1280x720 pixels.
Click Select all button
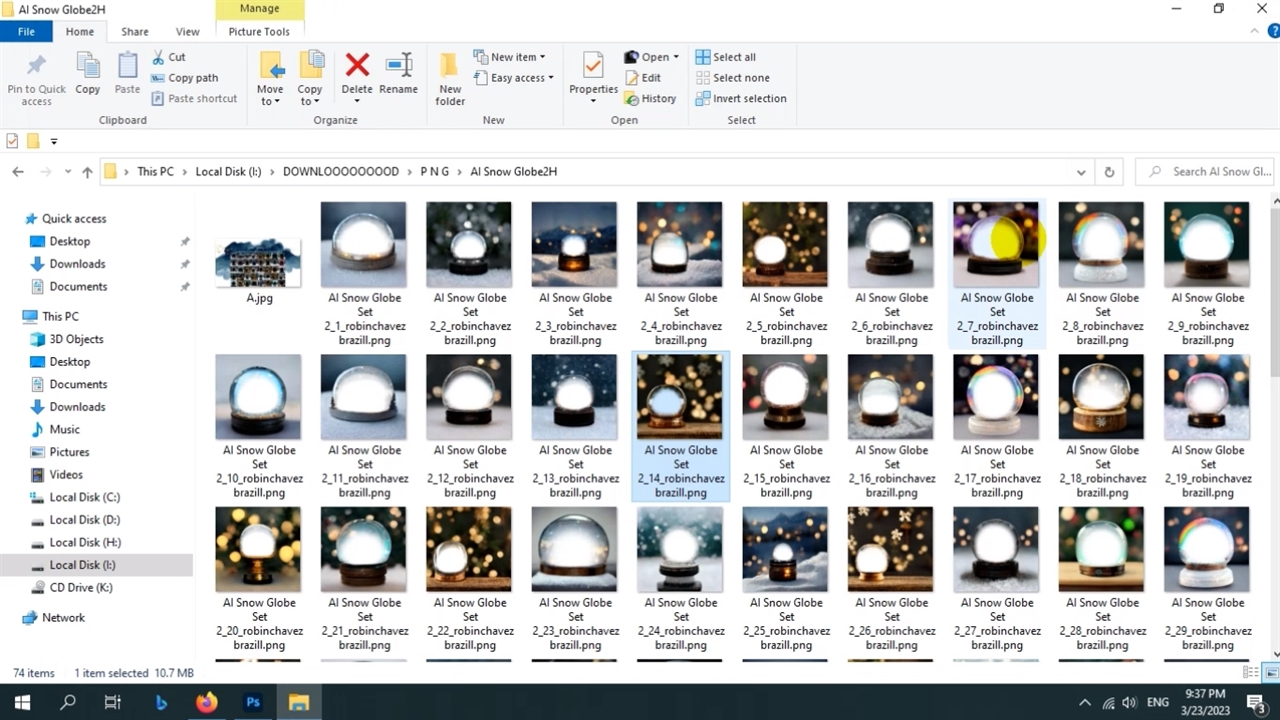click(x=726, y=57)
